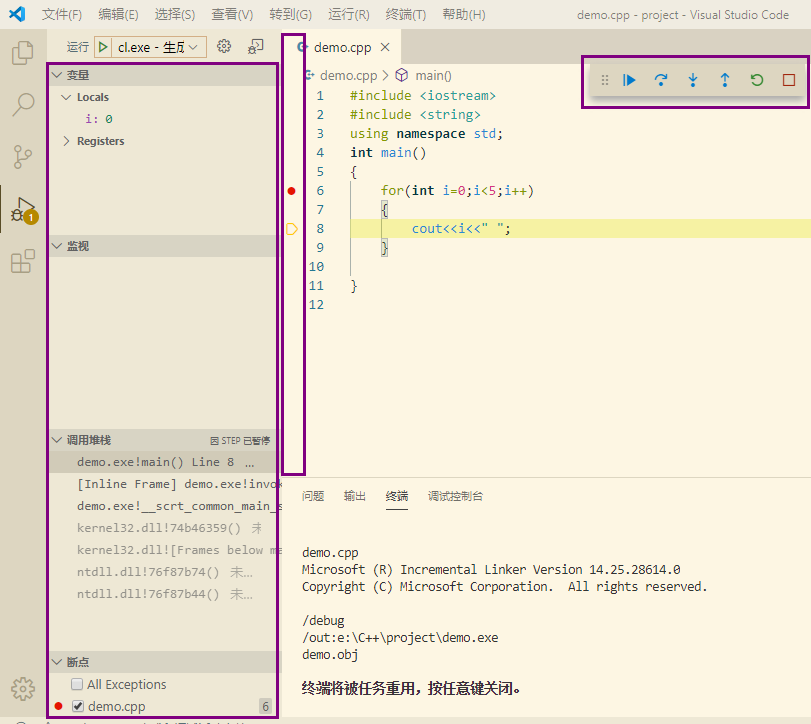Select ntdll.dll!76f87b44() stack frame

(163, 594)
